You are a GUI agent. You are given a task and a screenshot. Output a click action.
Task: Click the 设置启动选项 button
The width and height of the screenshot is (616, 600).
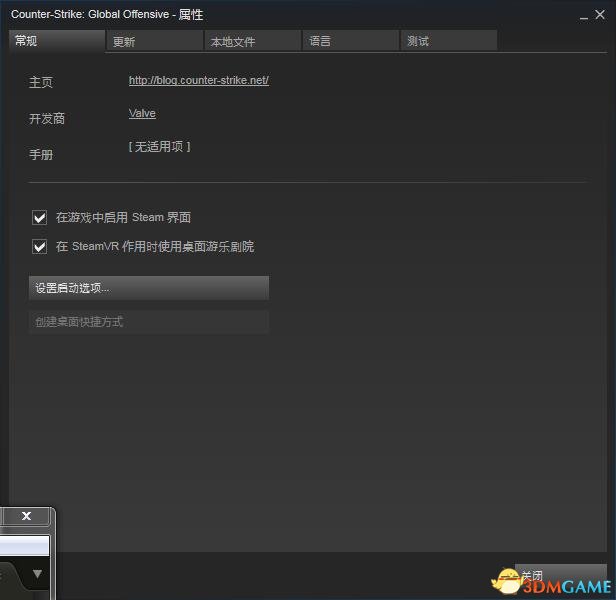coord(149,288)
